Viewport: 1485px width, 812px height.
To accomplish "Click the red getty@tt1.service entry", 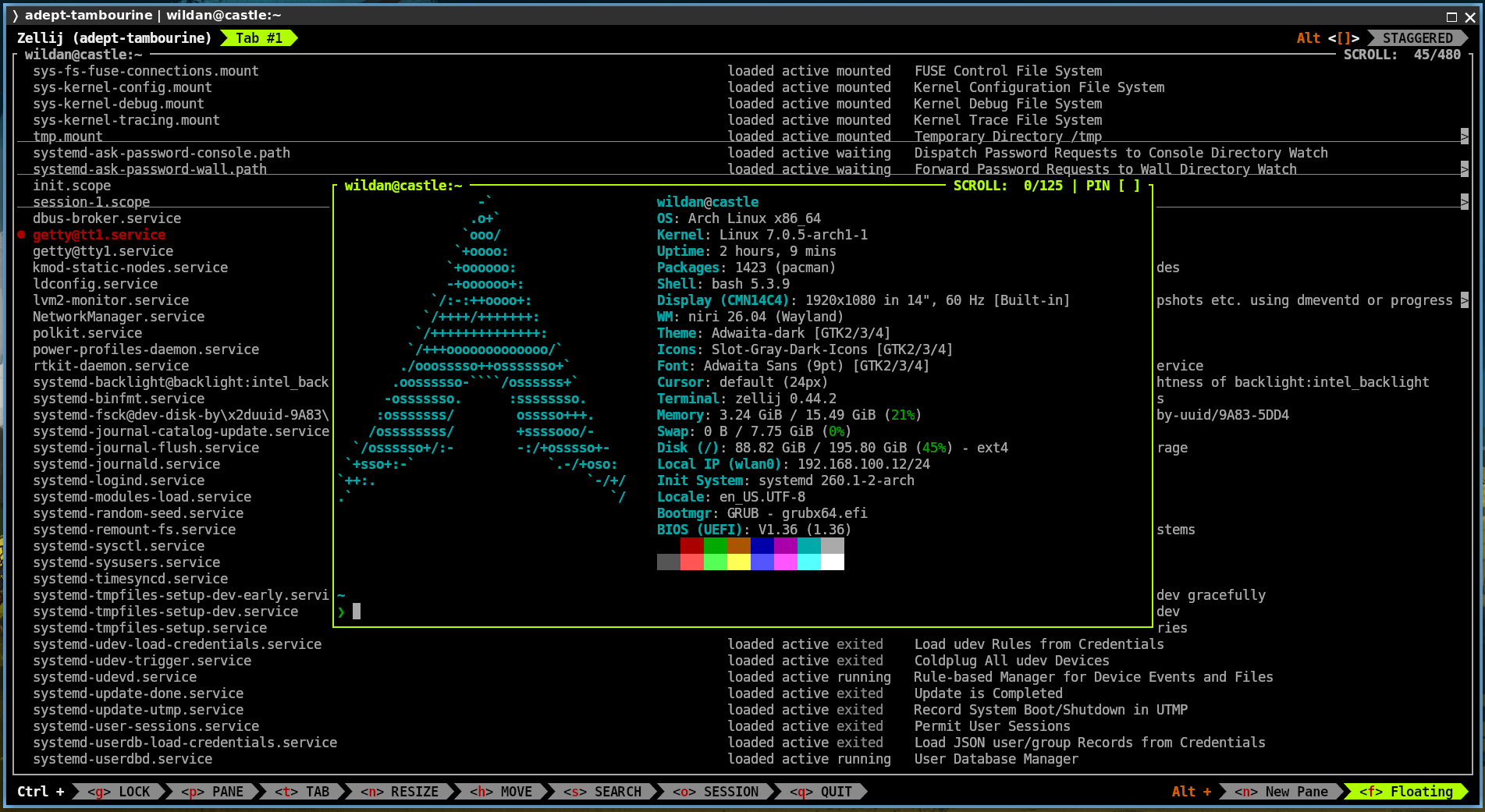I will click(x=99, y=235).
